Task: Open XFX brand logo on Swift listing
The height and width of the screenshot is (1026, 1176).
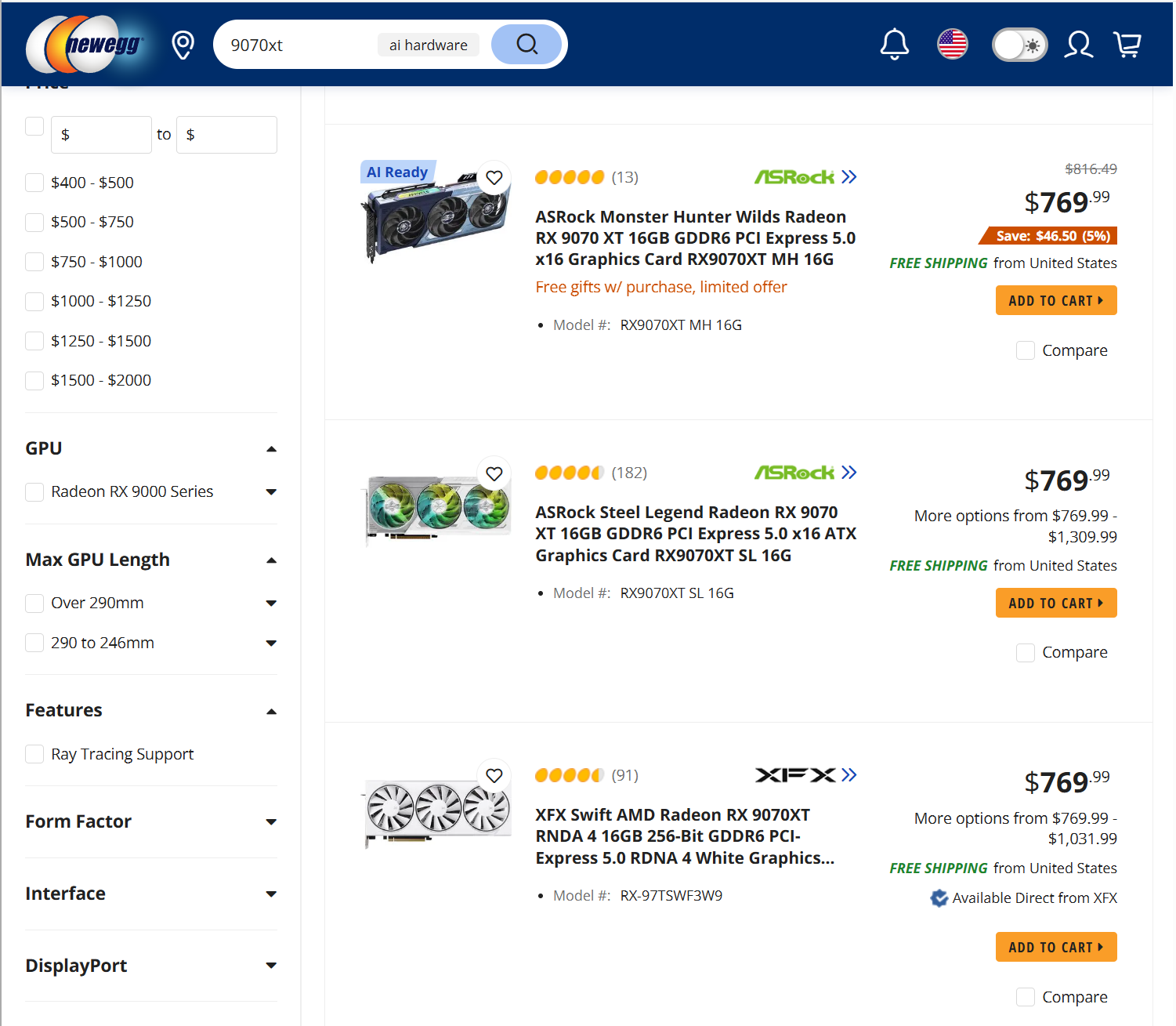Action: click(x=795, y=775)
